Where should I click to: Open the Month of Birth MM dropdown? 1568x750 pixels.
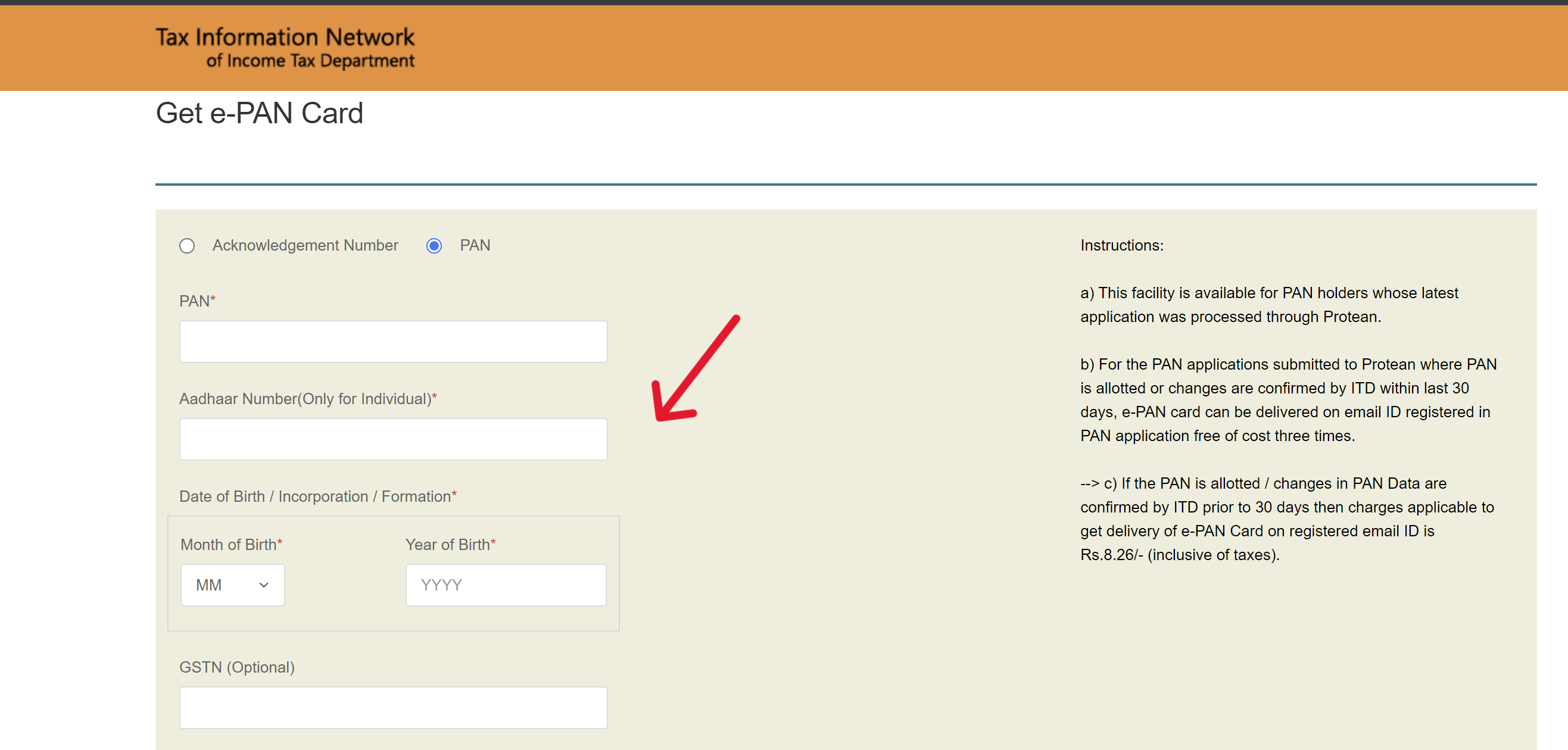tap(232, 585)
